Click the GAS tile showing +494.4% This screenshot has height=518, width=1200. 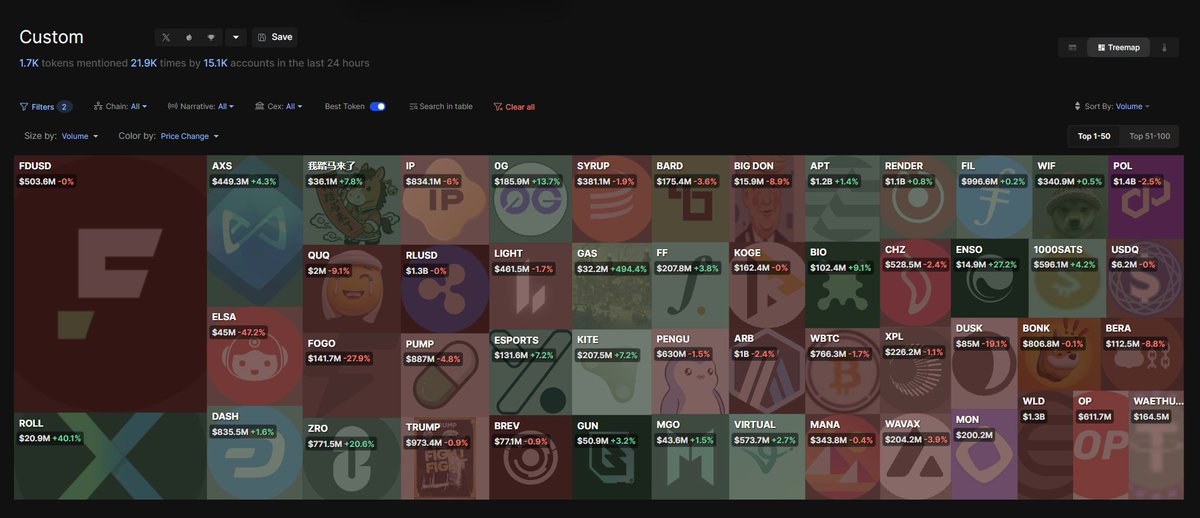[612, 286]
